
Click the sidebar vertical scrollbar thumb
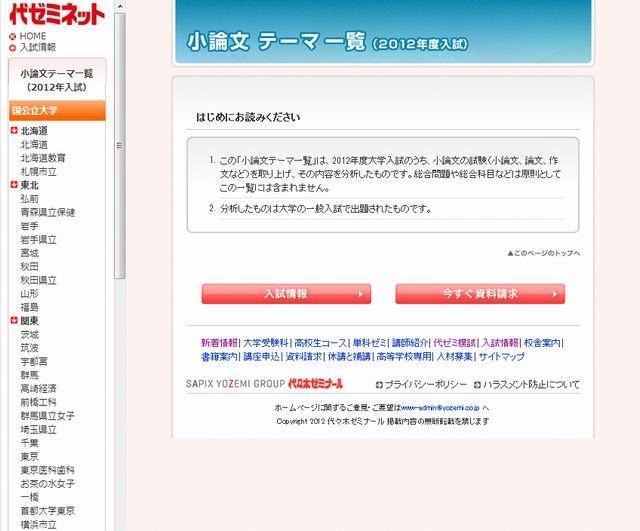120,146
